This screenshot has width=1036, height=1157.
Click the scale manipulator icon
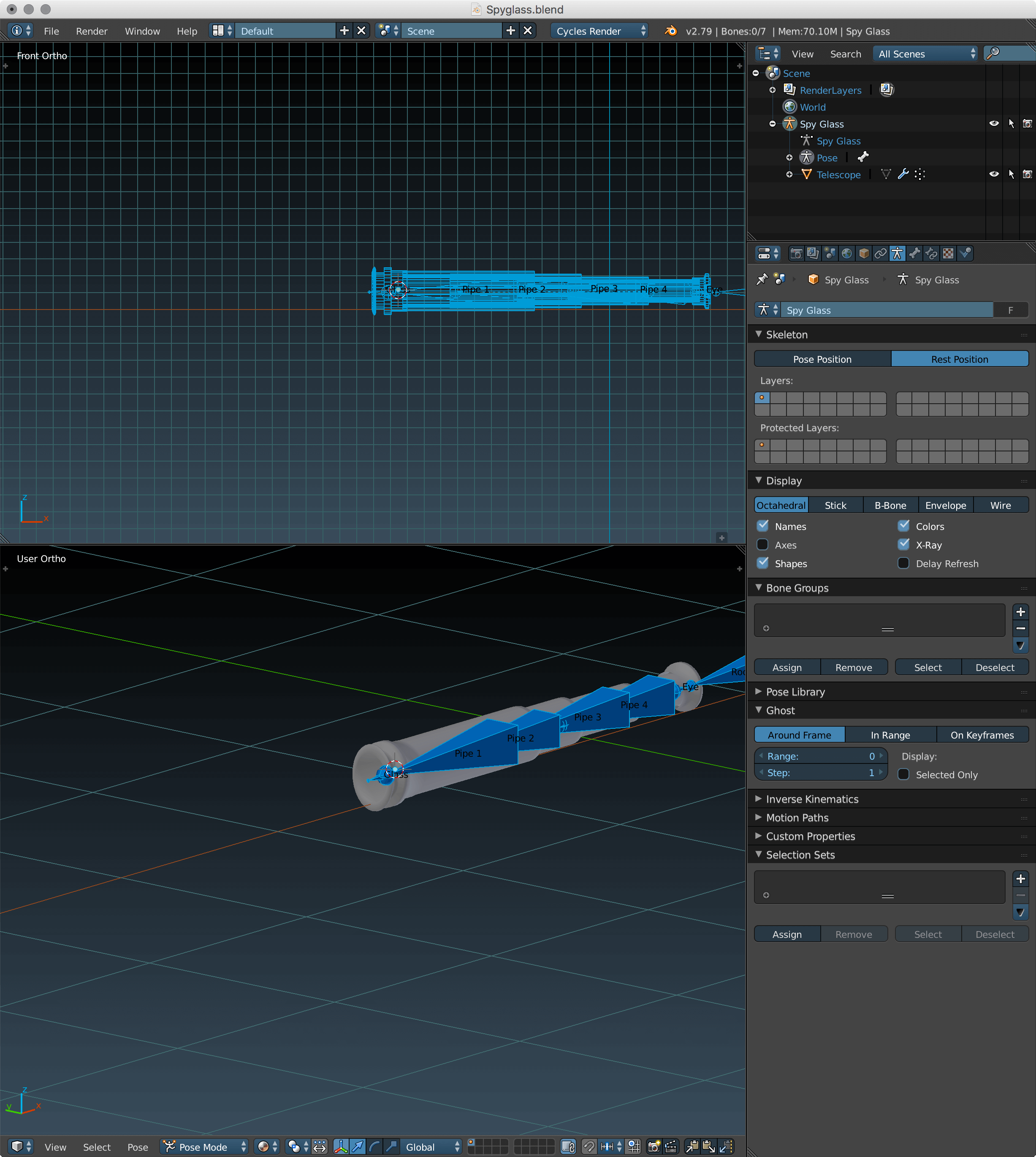pos(391,1146)
